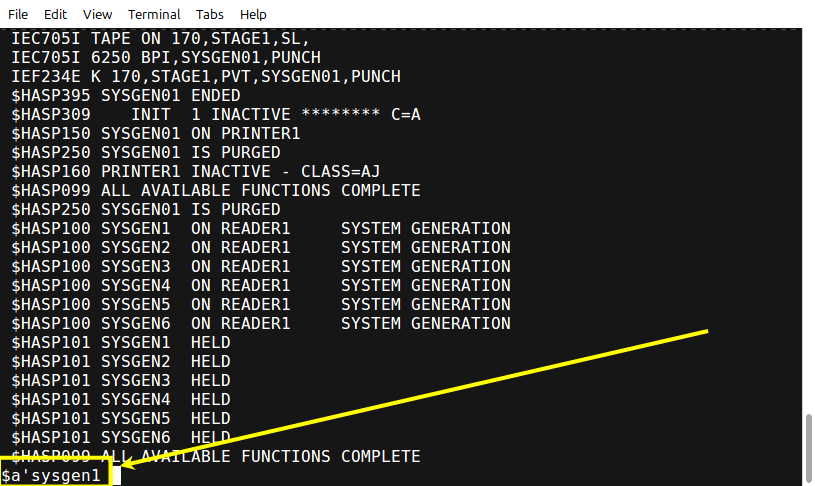Click the $HASP101 SYSGEN3 HELD line
Viewport: 815px width, 486px height.
[121, 380]
